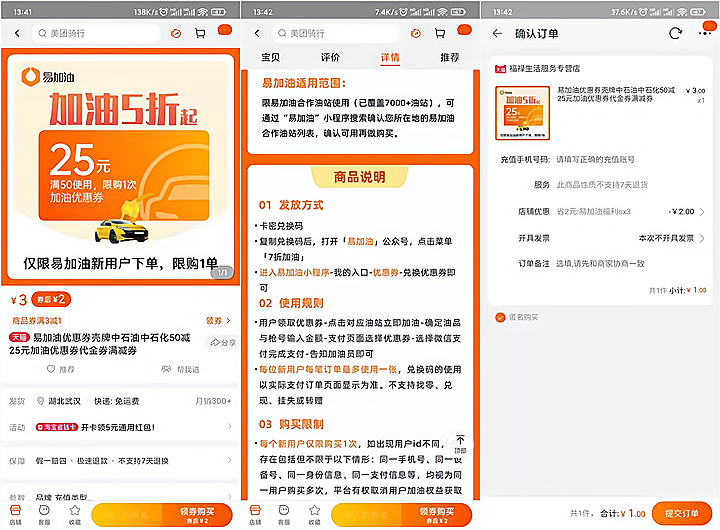Tap 领券 link to get coupon
This screenshot has width=720, height=530.
click(218, 321)
